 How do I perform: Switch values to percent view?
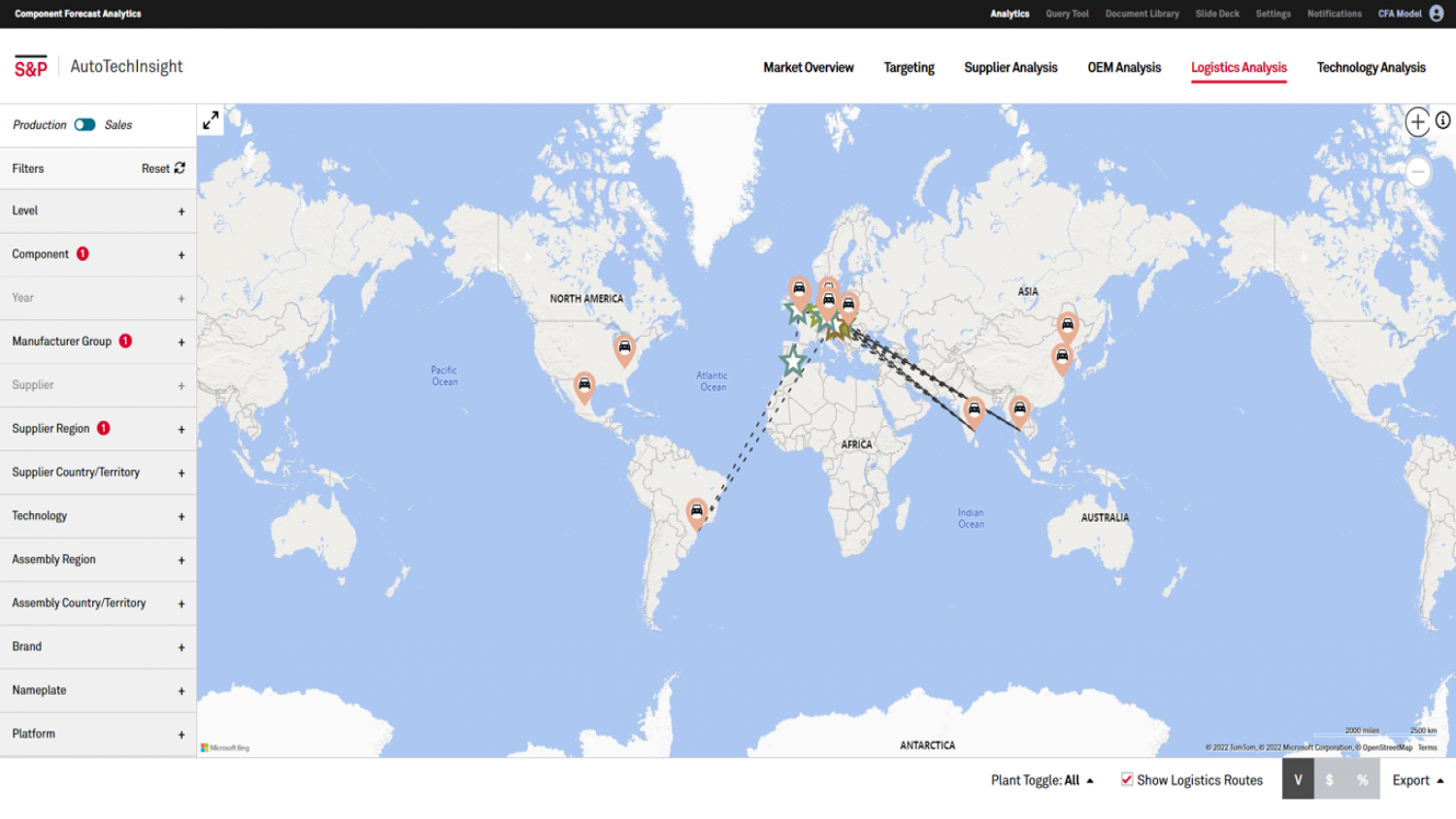coord(1363,779)
